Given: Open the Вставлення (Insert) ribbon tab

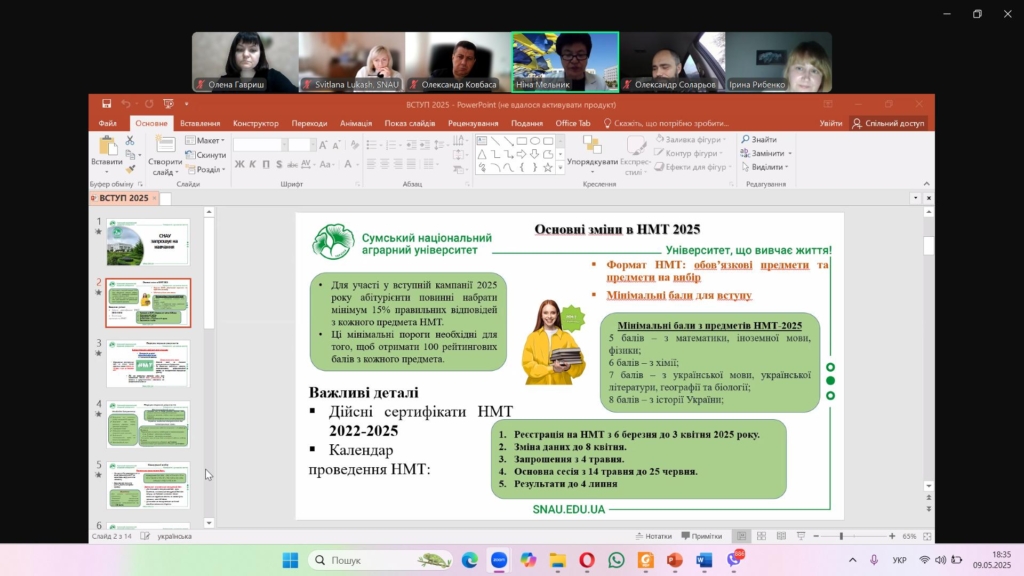Looking at the screenshot, I should pyautogui.click(x=200, y=123).
